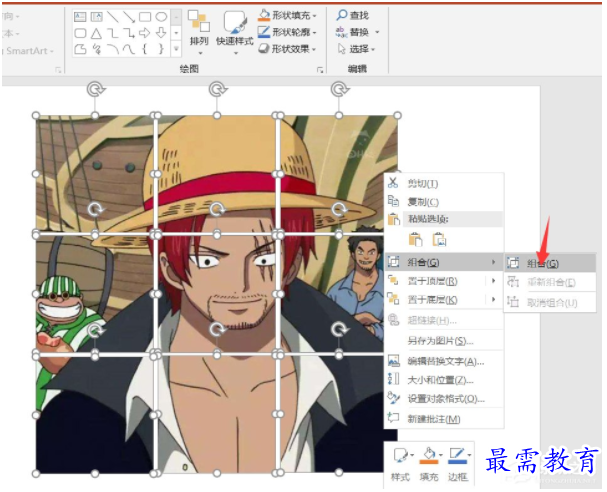Click the paste-as-picture option icon
This screenshot has width=607, height=492.
(x=439, y=240)
